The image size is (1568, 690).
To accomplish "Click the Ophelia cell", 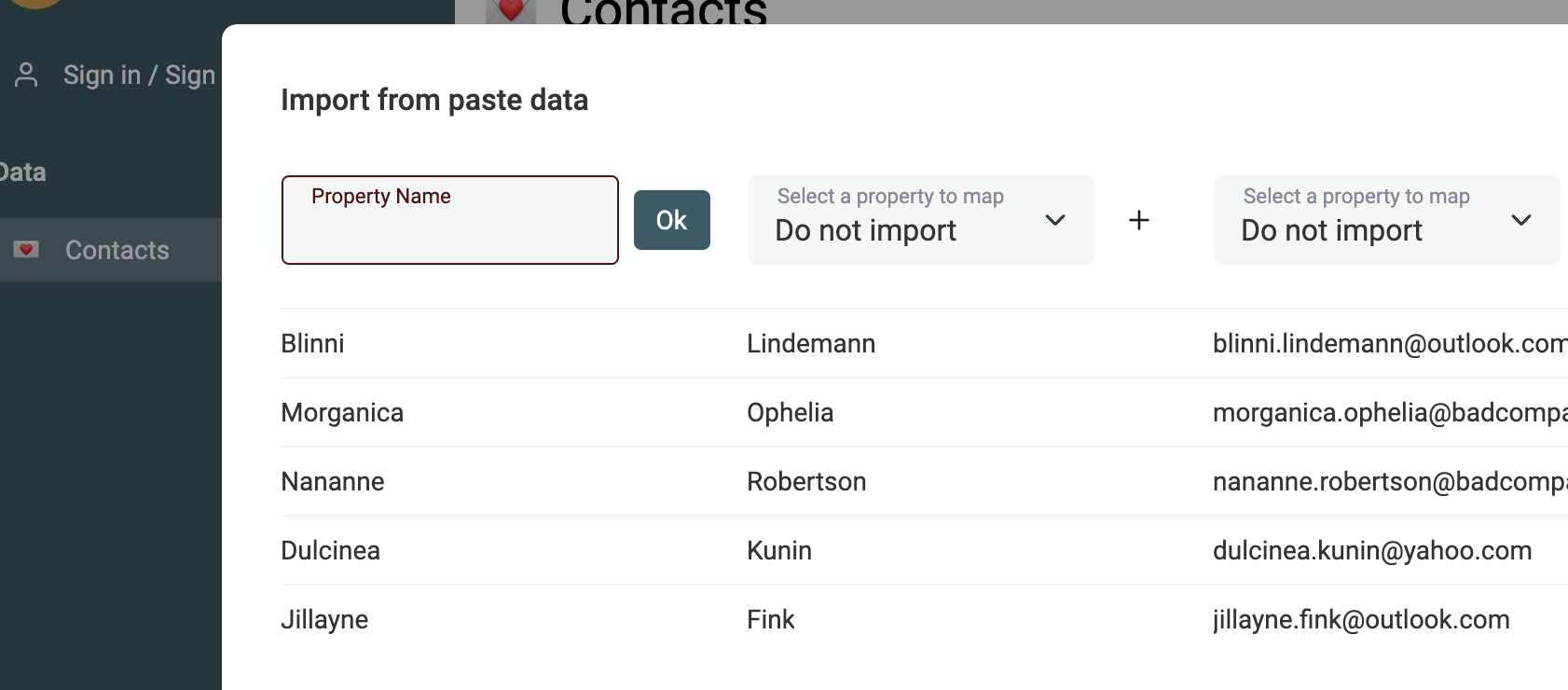I will 790,413.
